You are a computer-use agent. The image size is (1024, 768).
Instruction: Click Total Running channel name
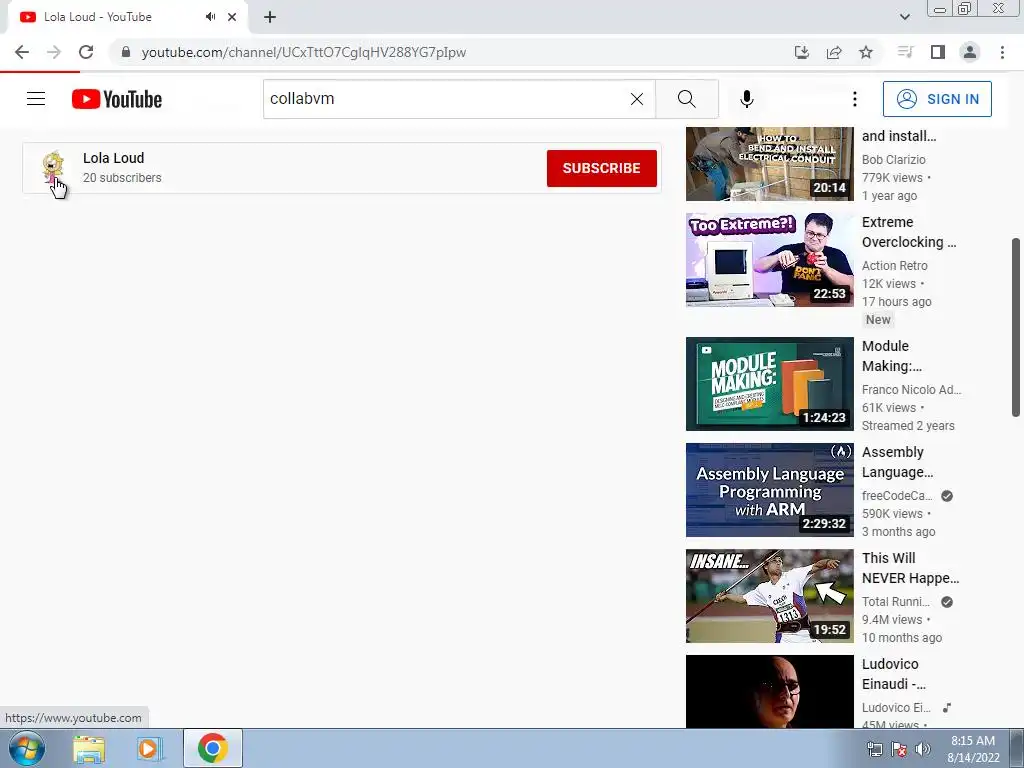click(895, 601)
